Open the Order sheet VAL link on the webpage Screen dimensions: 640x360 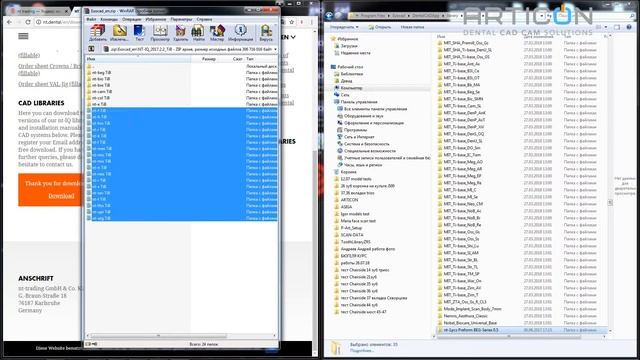49,84
